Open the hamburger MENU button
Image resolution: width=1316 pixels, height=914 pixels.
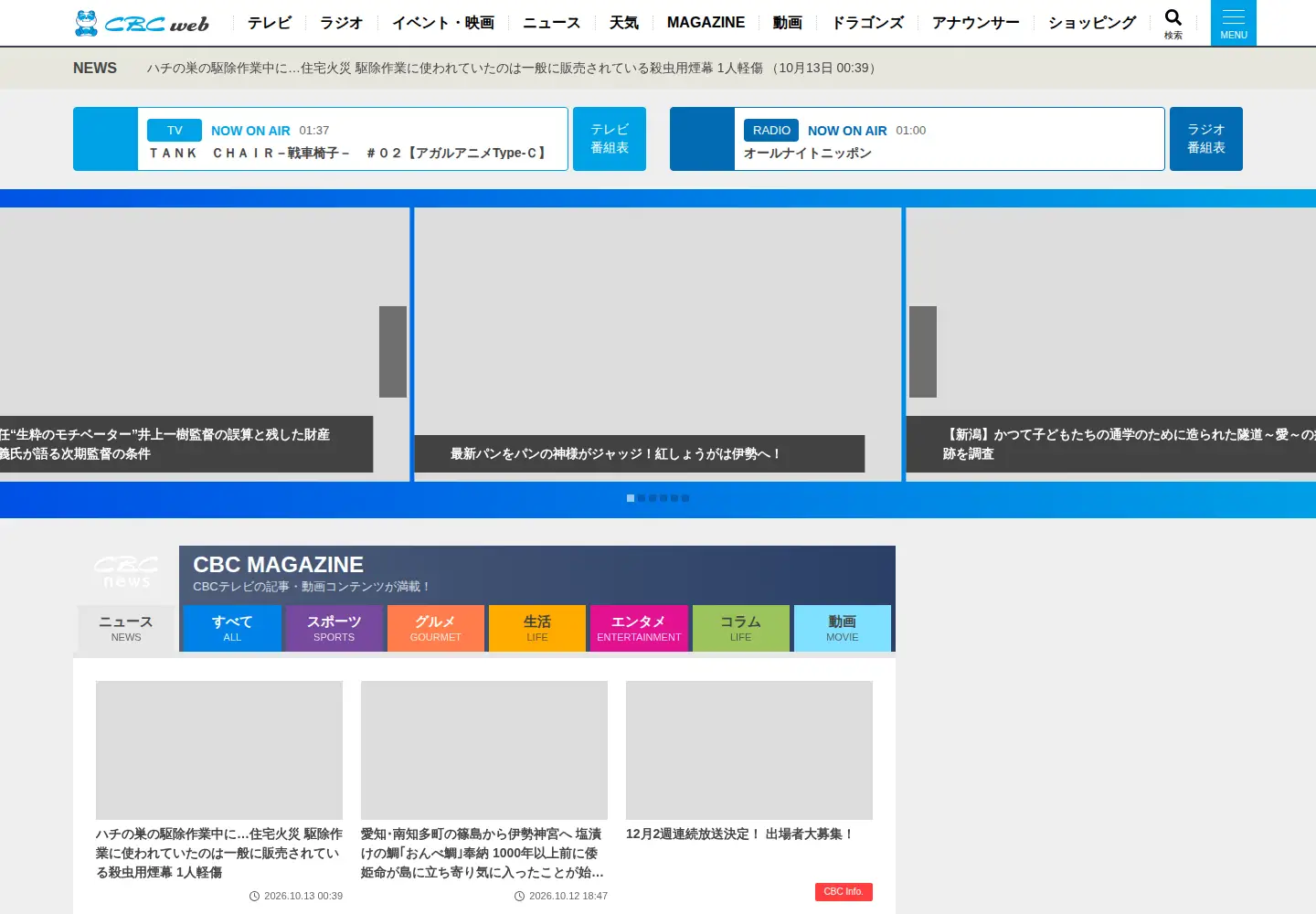(x=1234, y=23)
